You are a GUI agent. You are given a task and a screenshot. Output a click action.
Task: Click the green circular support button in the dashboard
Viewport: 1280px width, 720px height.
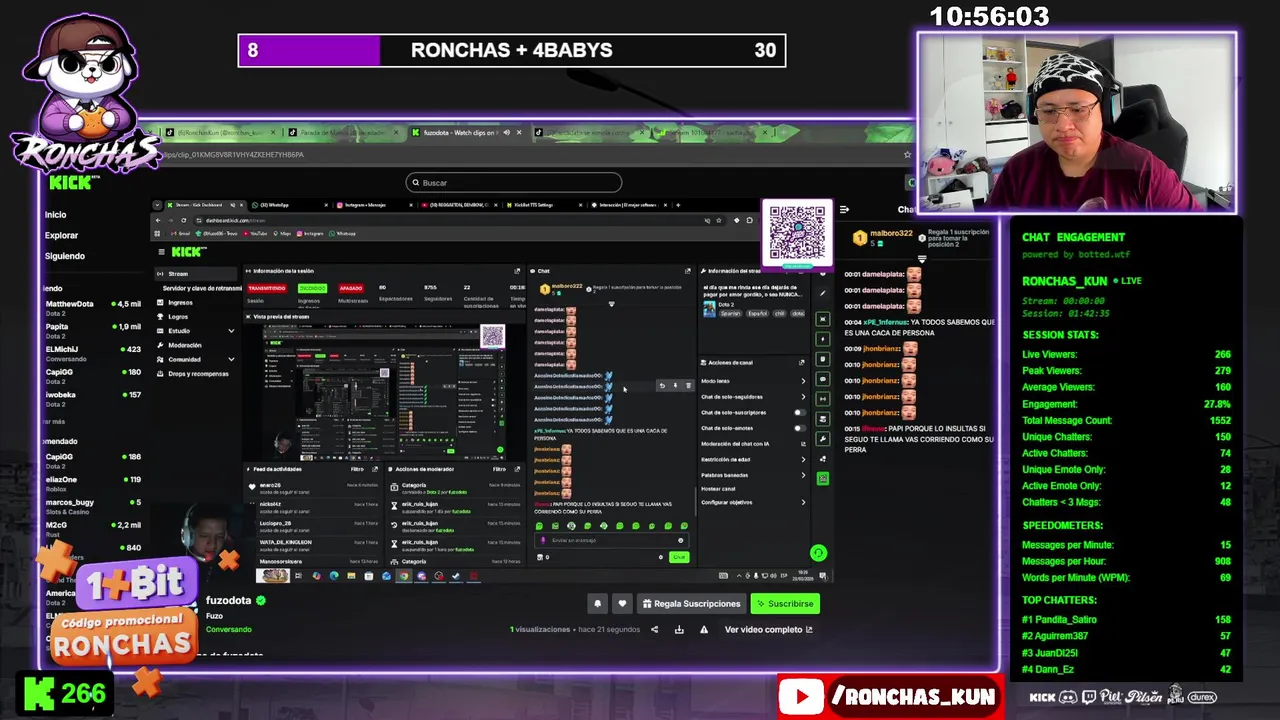(x=818, y=553)
